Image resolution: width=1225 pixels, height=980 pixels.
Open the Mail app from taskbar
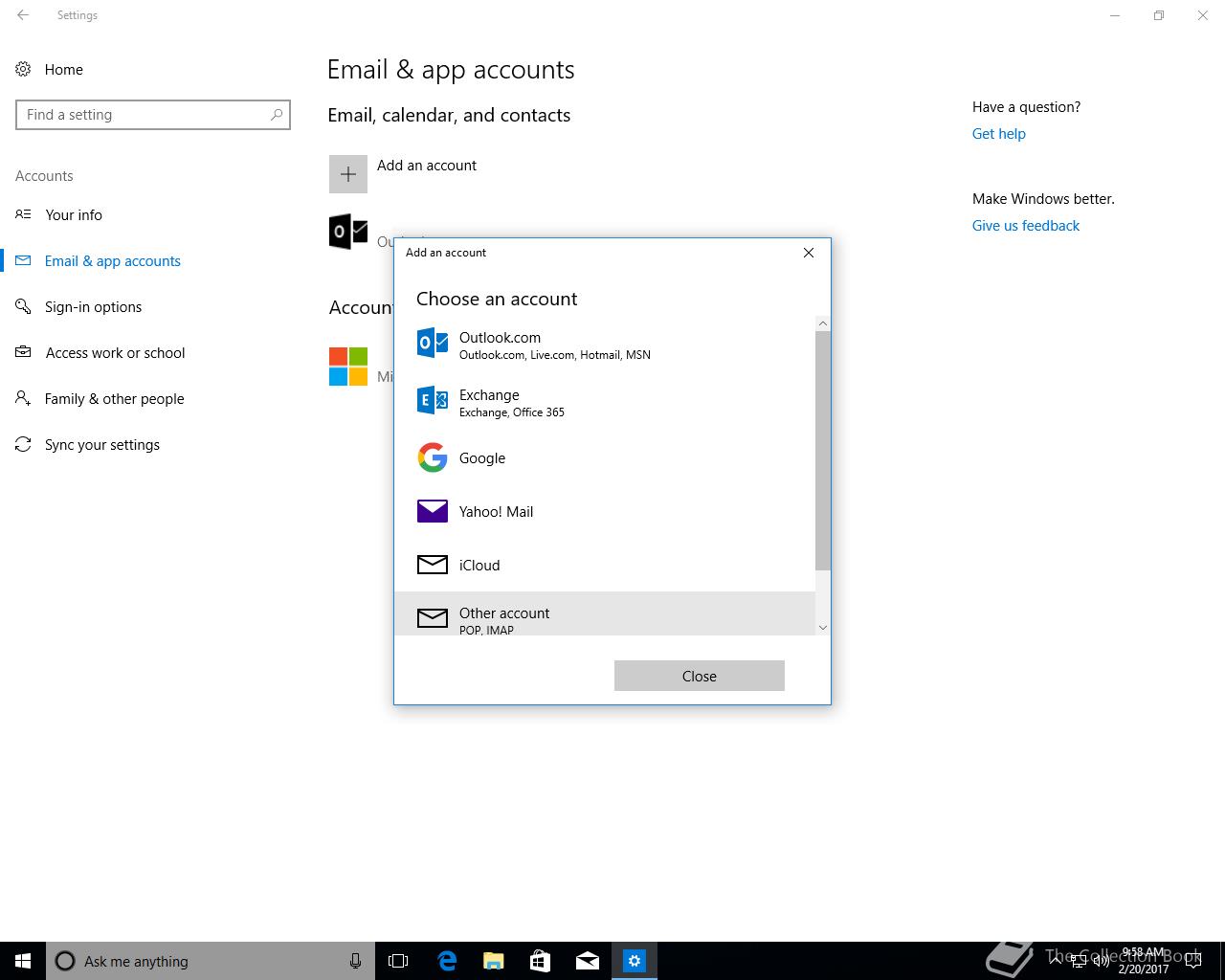(x=588, y=961)
